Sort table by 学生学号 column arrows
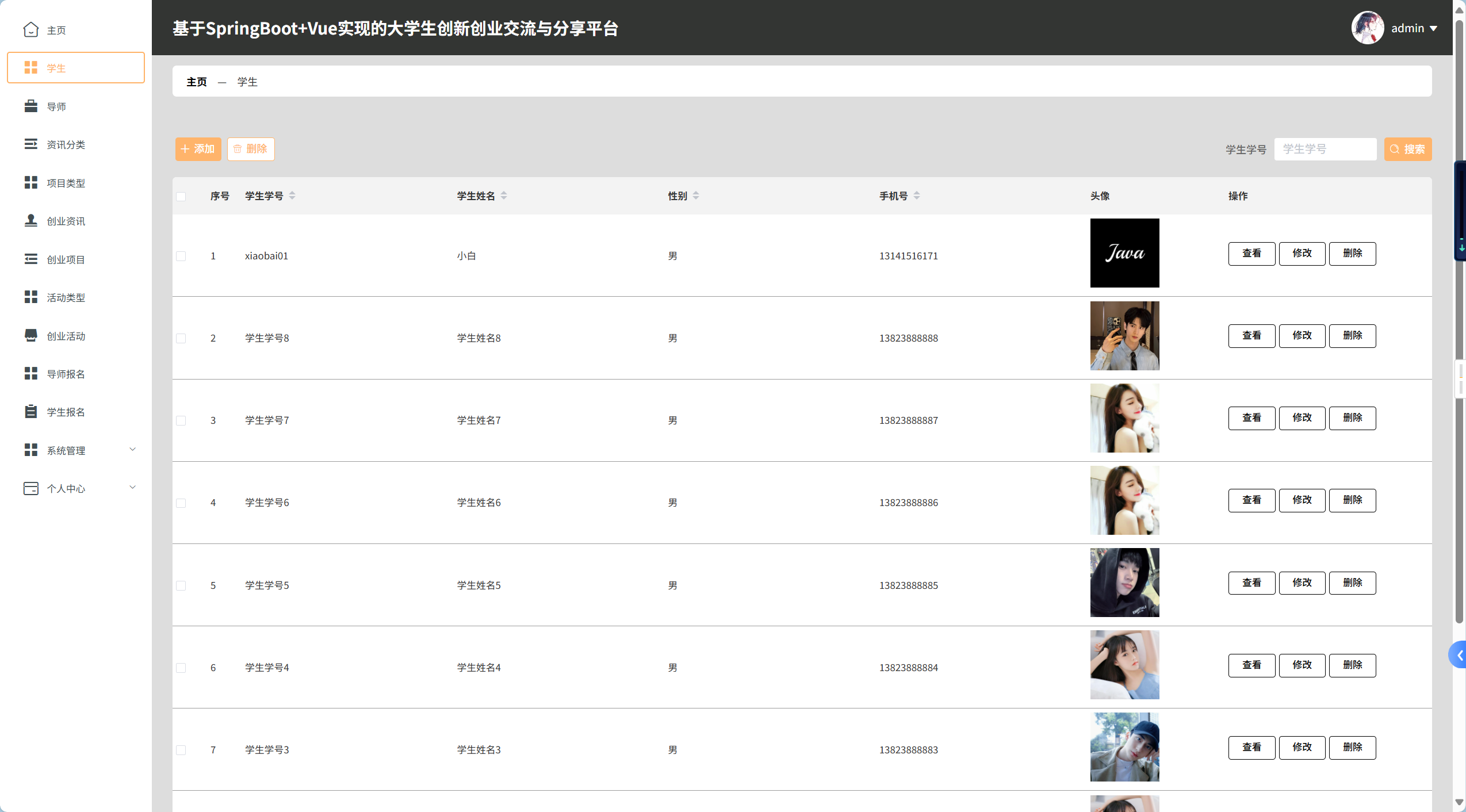This screenshot has width=1466, height=812. (x=292, y=196)
